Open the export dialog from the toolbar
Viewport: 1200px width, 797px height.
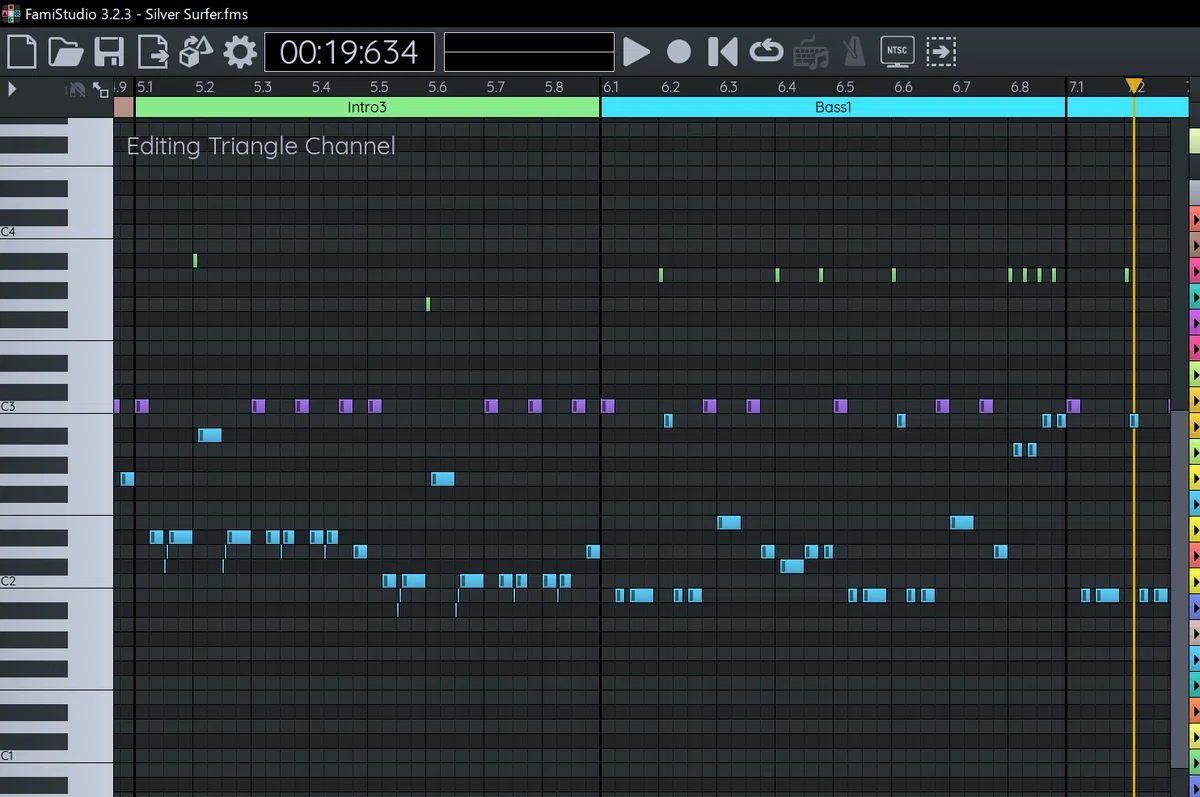153,51
